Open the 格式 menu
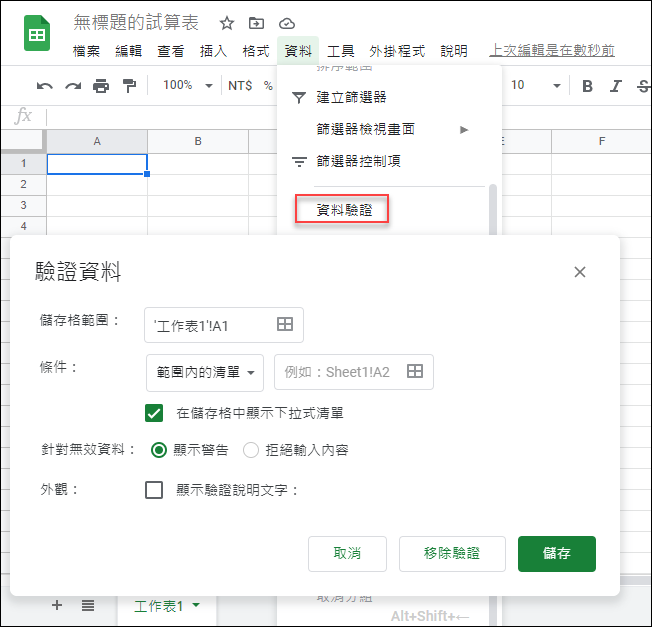 tap(256, 51)
